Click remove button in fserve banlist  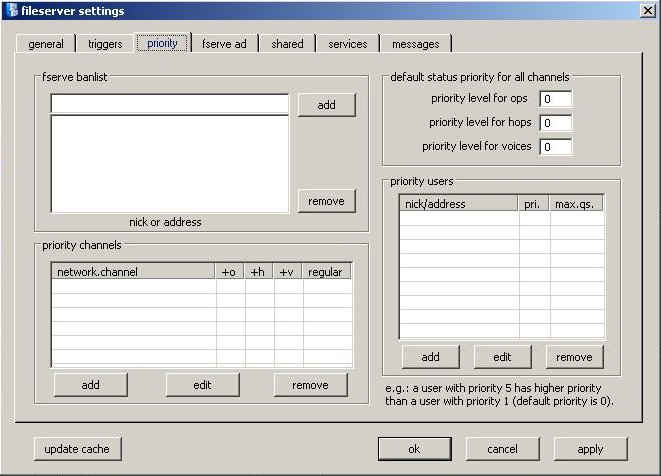coord(327,201)
